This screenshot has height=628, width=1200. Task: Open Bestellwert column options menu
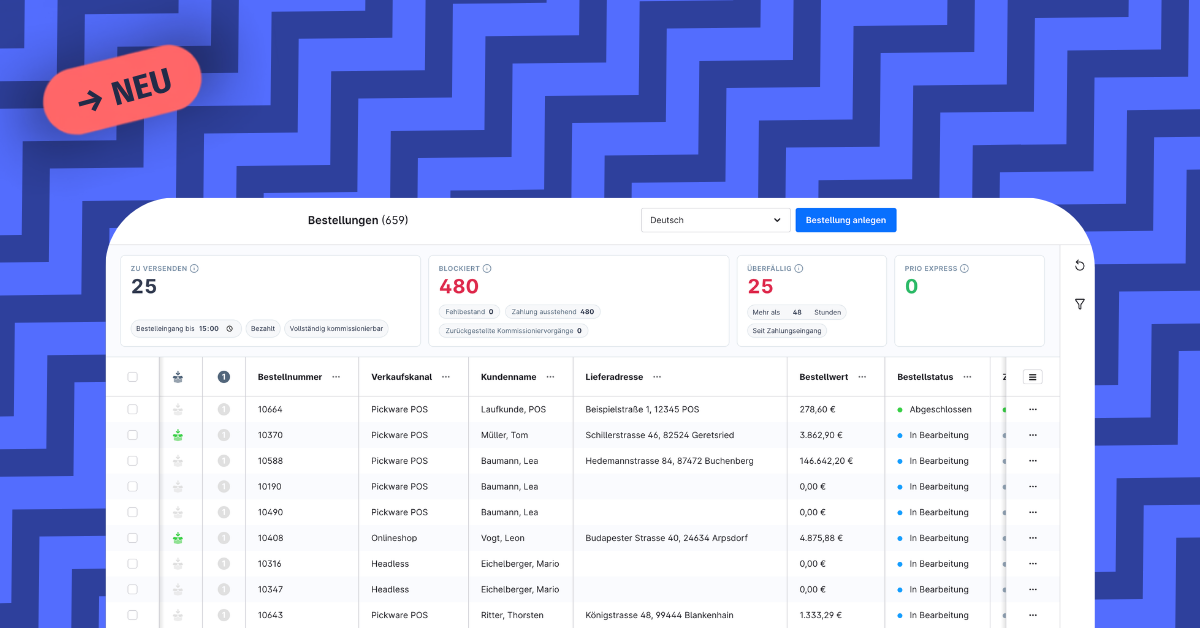pyautogui.click(x=862, y=377)
